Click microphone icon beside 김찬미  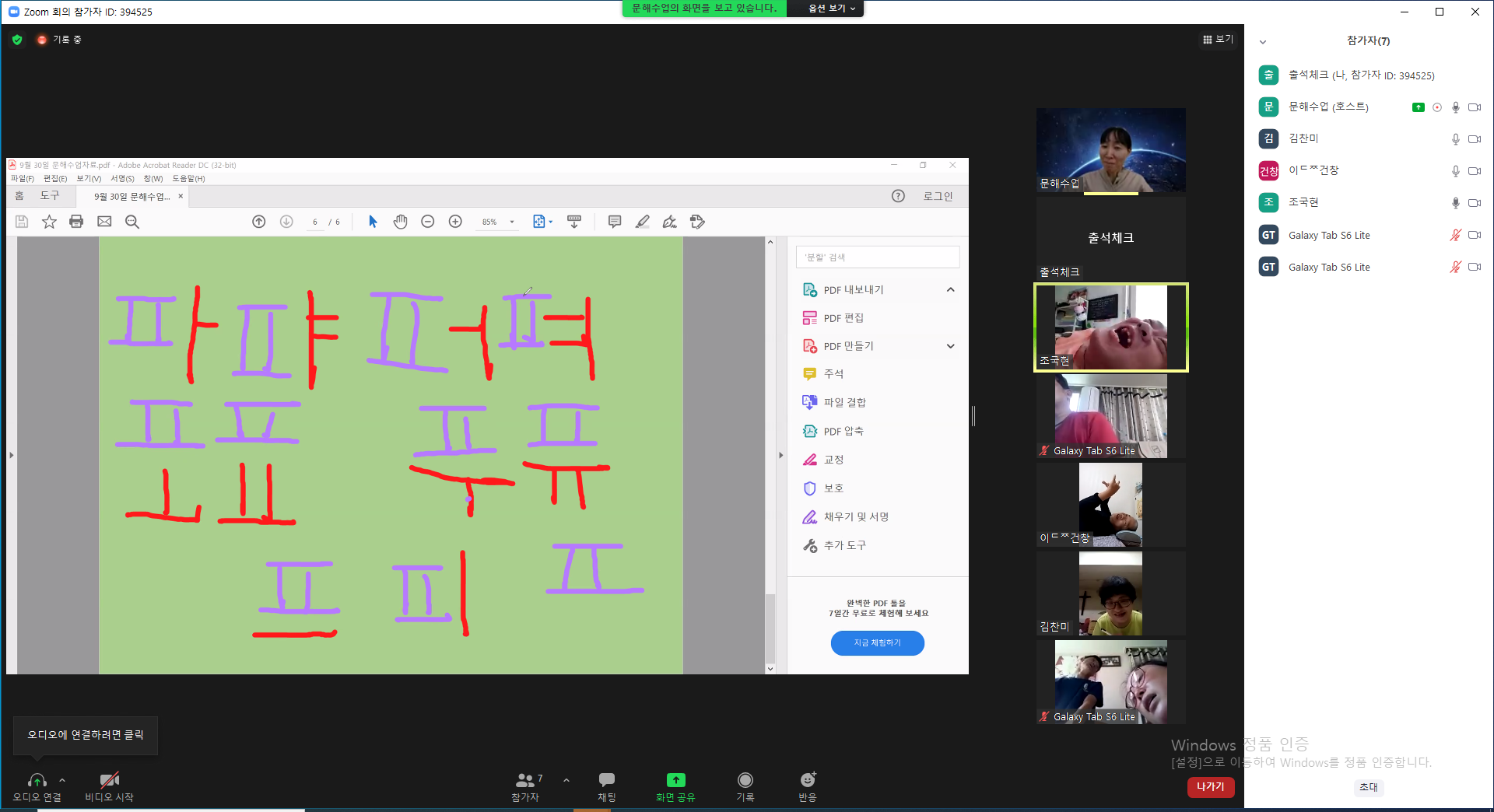click(1455, 139)
